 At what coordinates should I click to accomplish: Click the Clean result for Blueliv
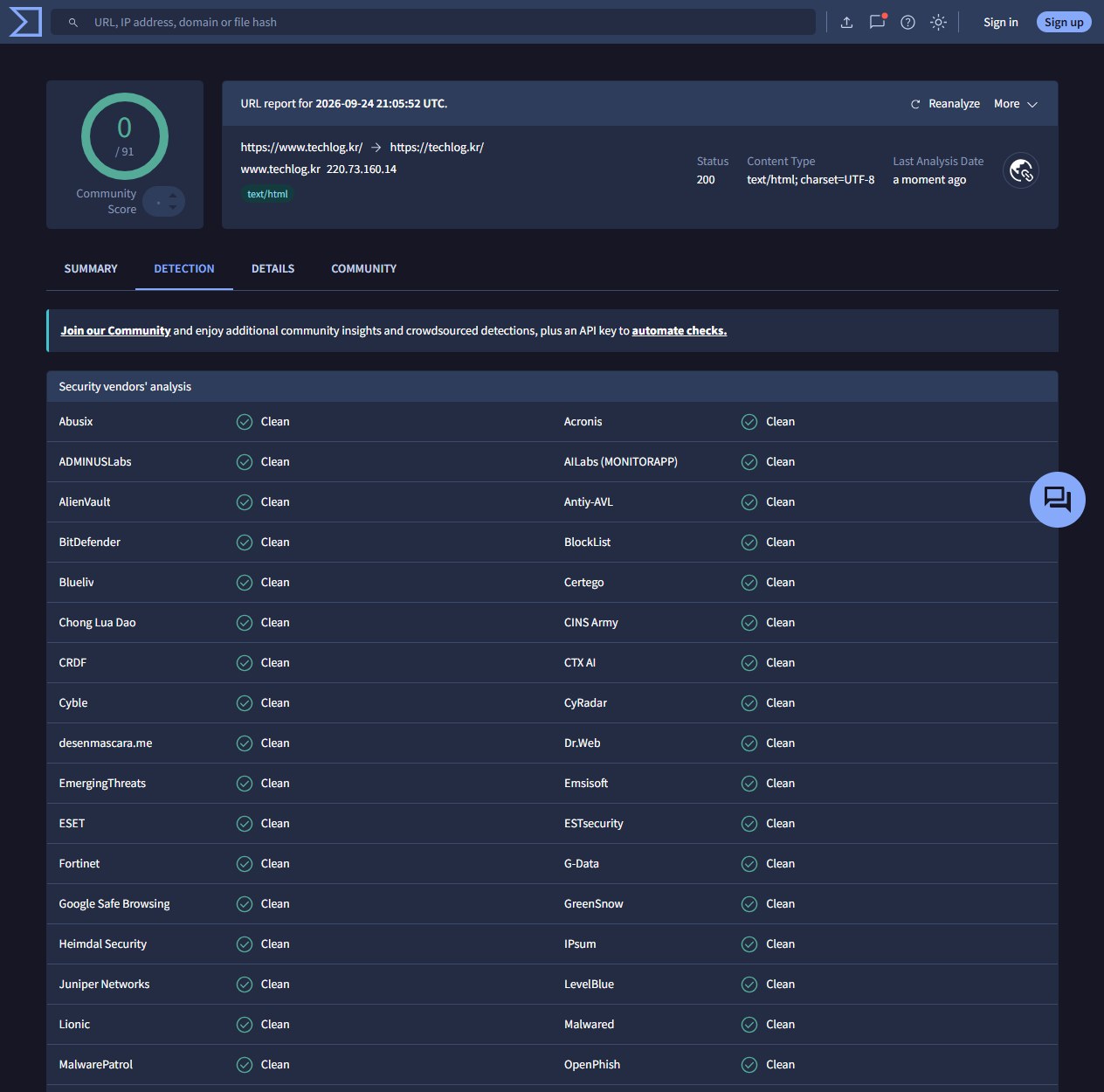pyautogui.click(x=275, y=583)
